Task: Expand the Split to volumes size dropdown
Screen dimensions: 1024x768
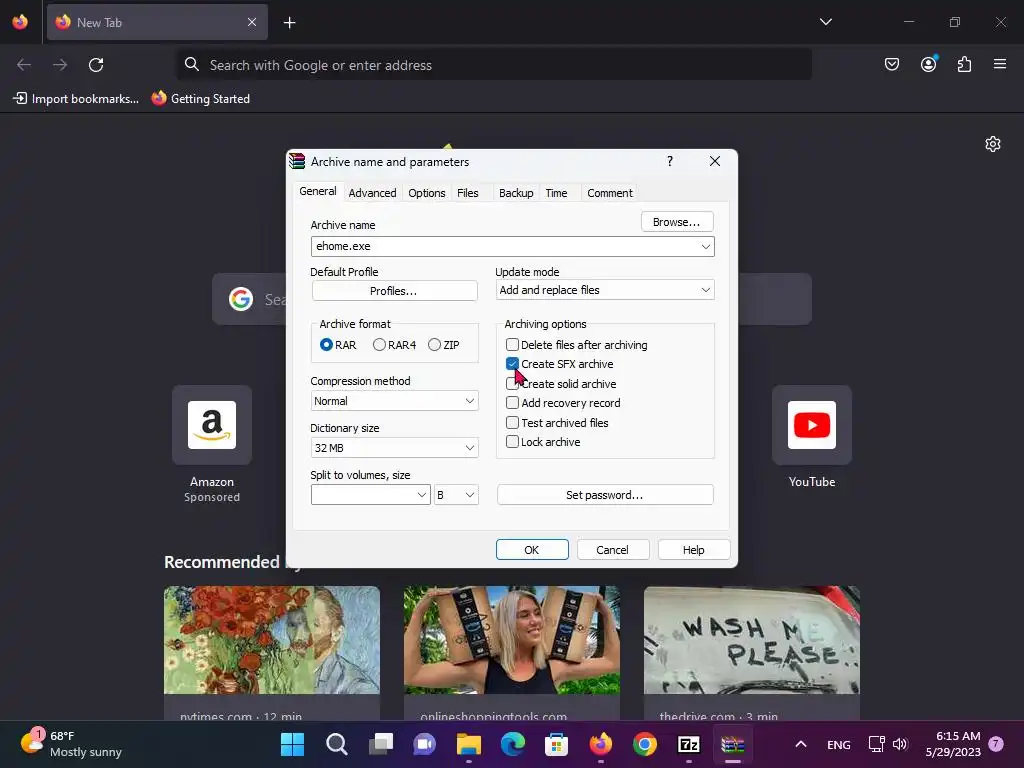Action: click(422, 495)
